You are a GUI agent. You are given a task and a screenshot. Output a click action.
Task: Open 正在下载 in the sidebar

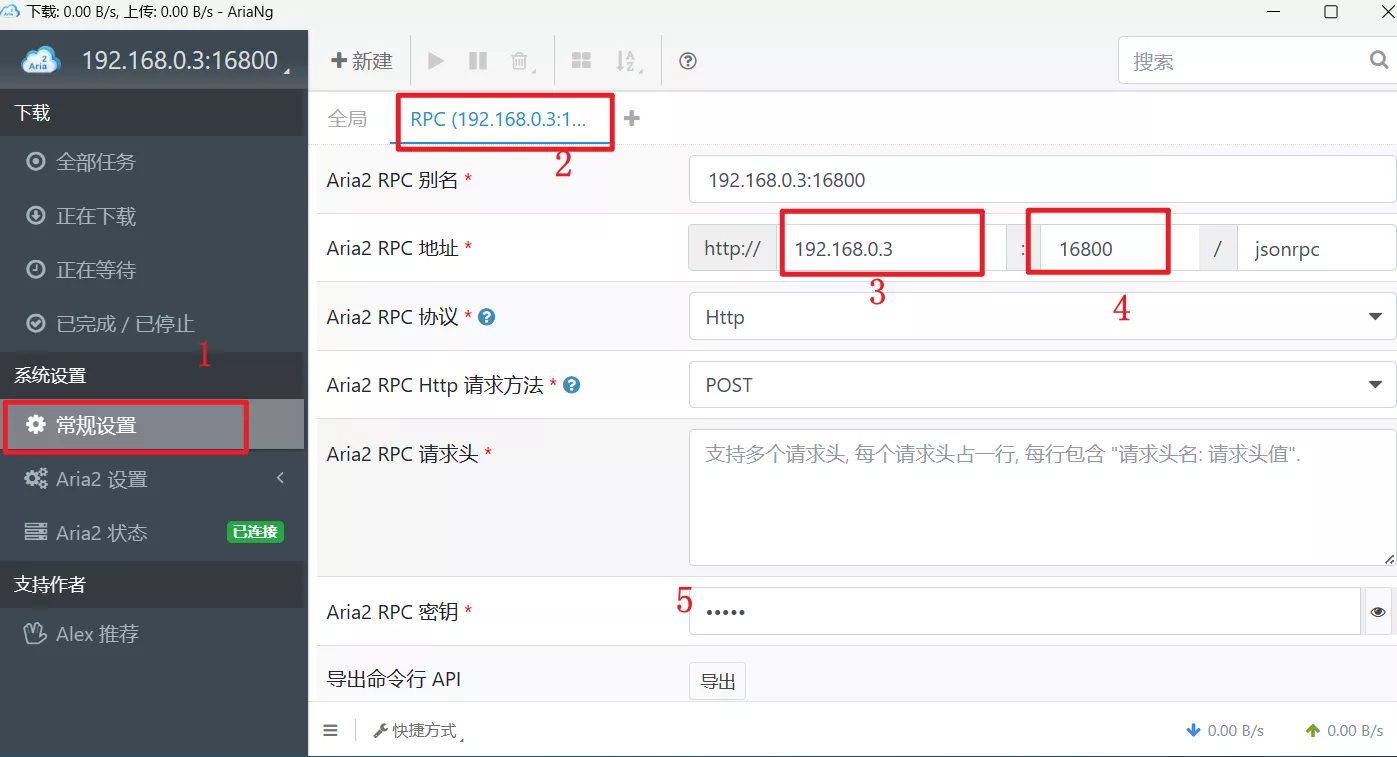click(152, 216)
